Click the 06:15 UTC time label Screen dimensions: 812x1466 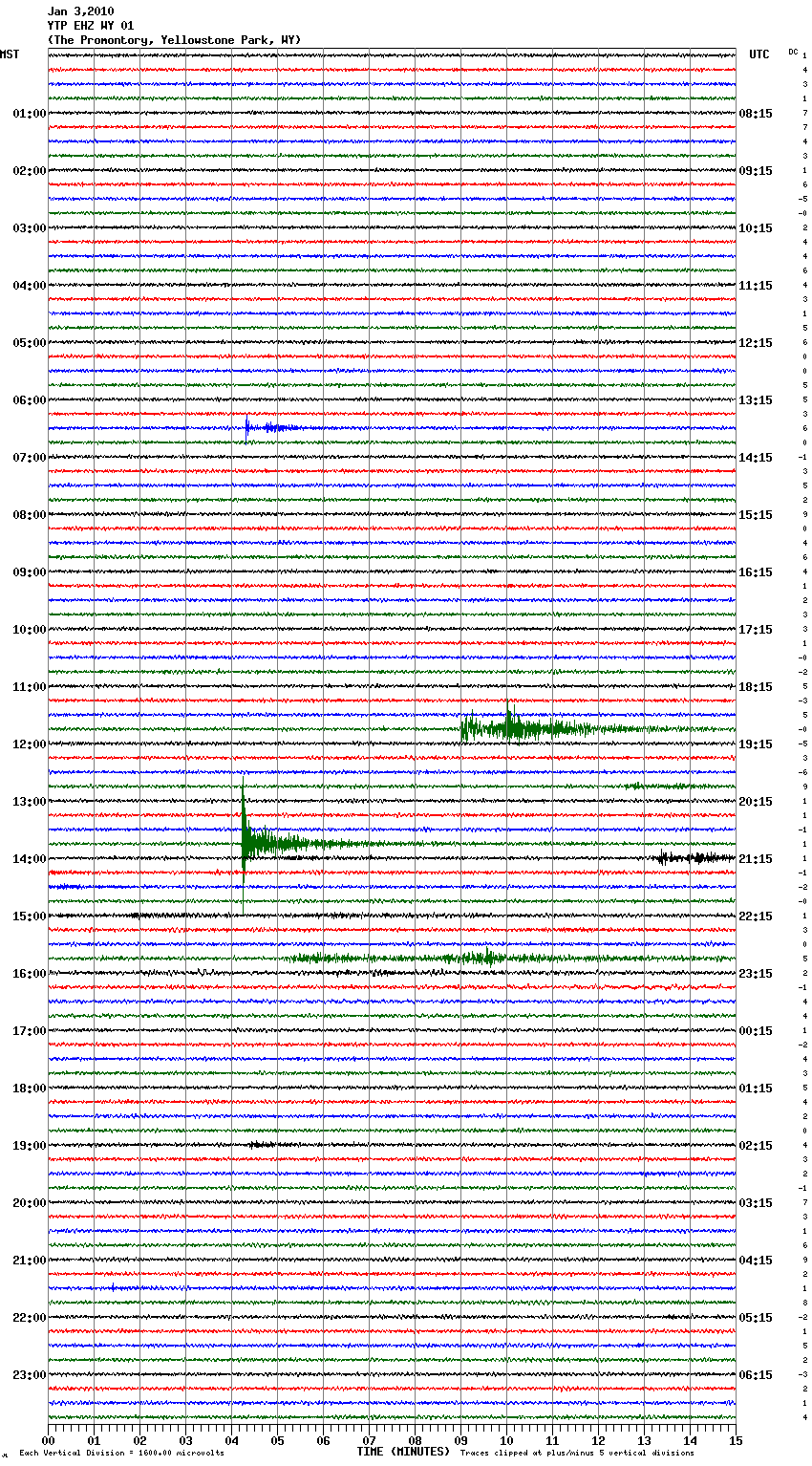[x=756, y=1375]
